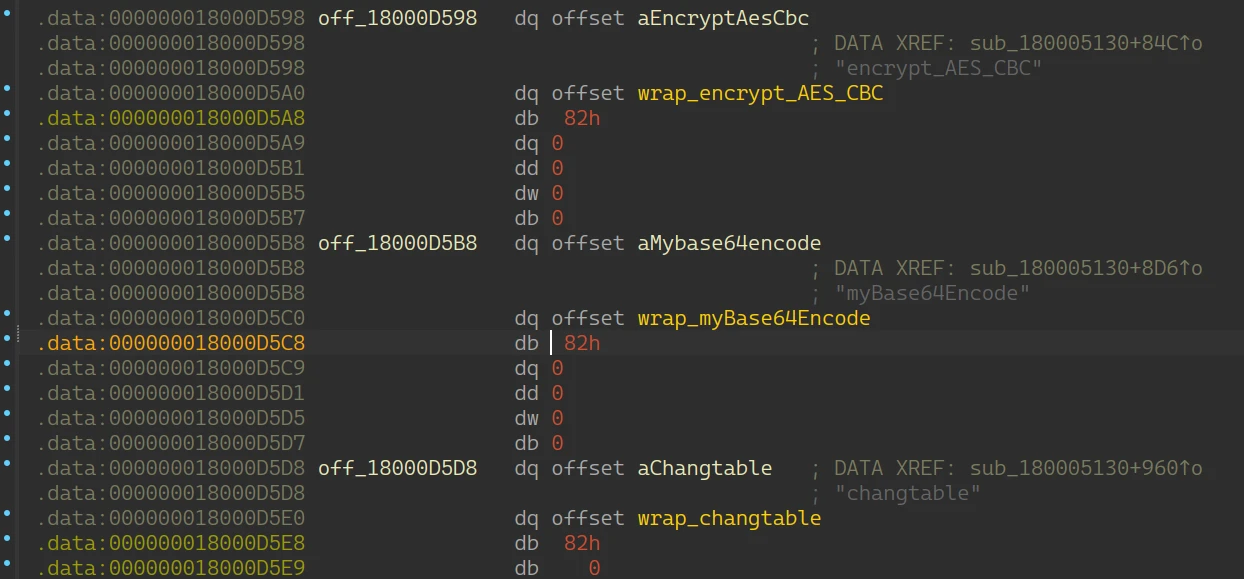Jump to the aEncryptAesCbc offset

pos(723,18)
